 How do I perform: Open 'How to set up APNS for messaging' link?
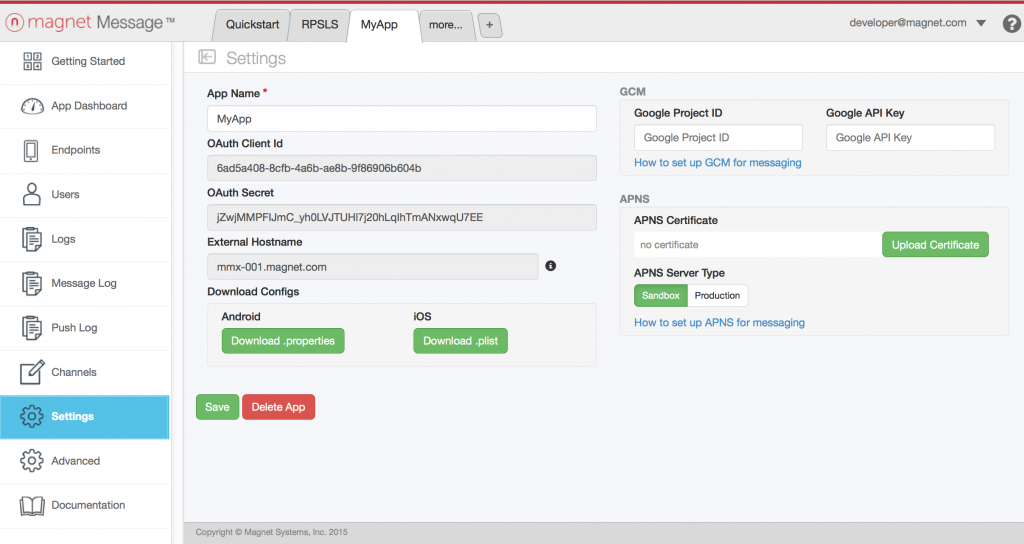(719, 323)
